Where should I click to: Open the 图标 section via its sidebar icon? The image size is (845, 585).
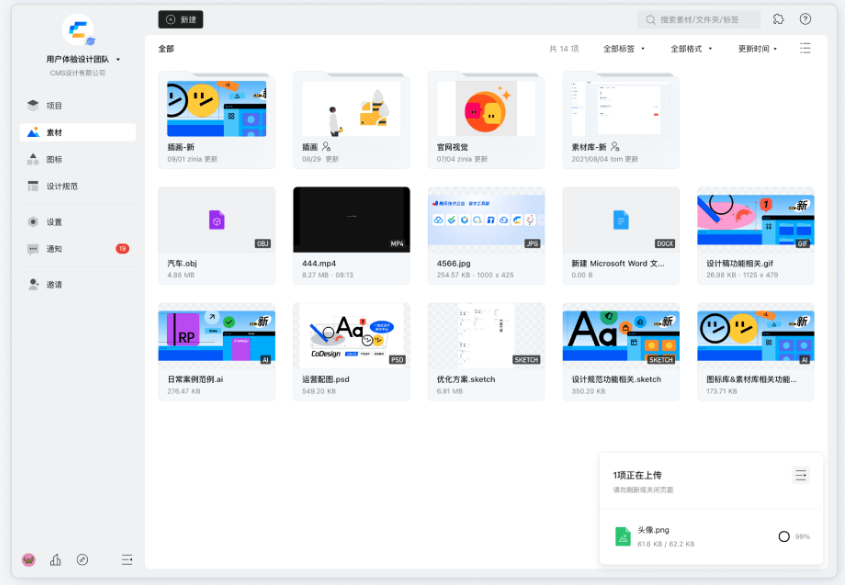[x=33, y=158]
